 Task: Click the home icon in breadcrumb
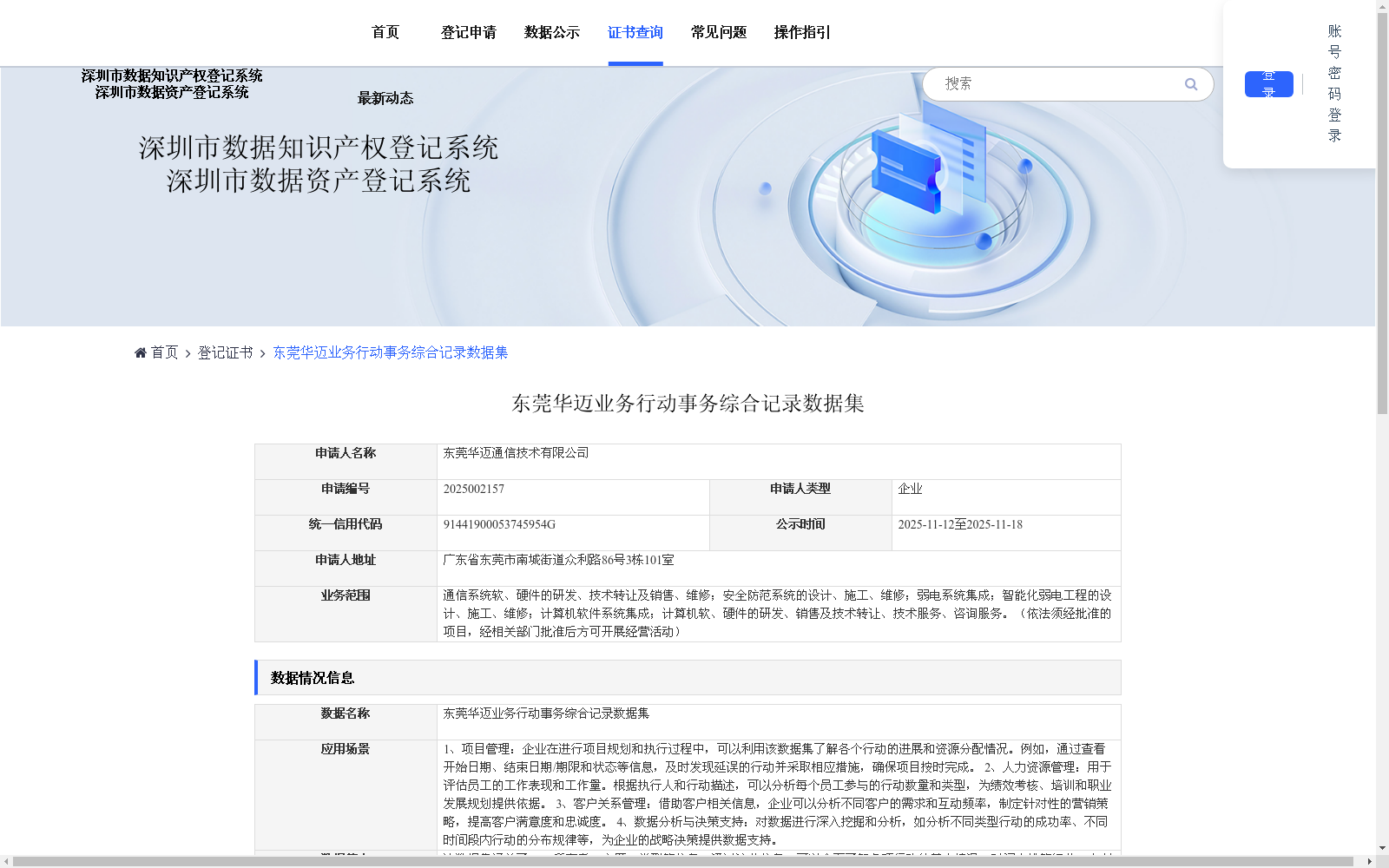[x=141, y=352]
